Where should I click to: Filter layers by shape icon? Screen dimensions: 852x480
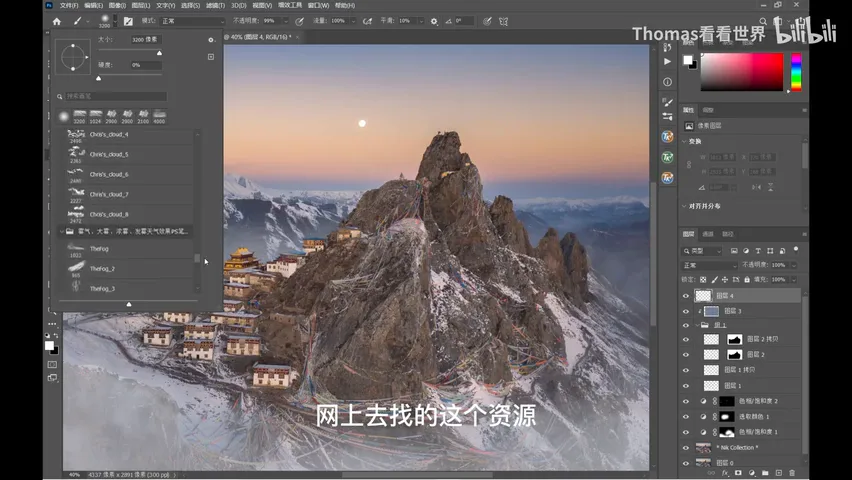[770, 251]
